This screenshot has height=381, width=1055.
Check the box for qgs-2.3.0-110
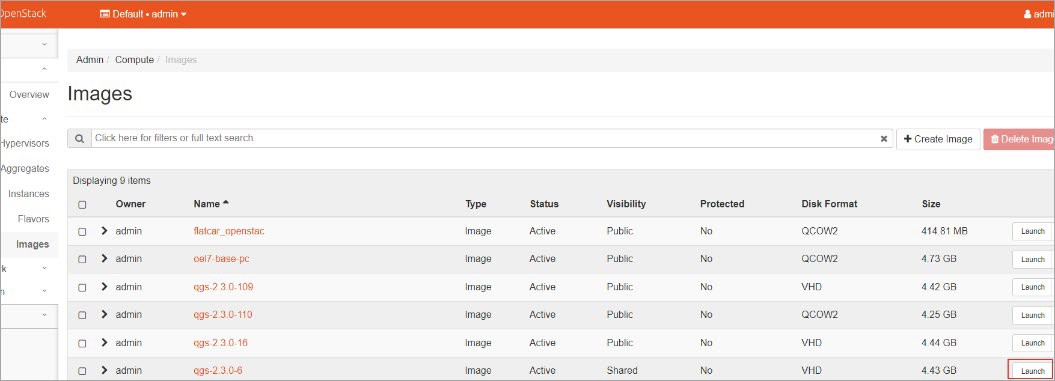(82, 315)
